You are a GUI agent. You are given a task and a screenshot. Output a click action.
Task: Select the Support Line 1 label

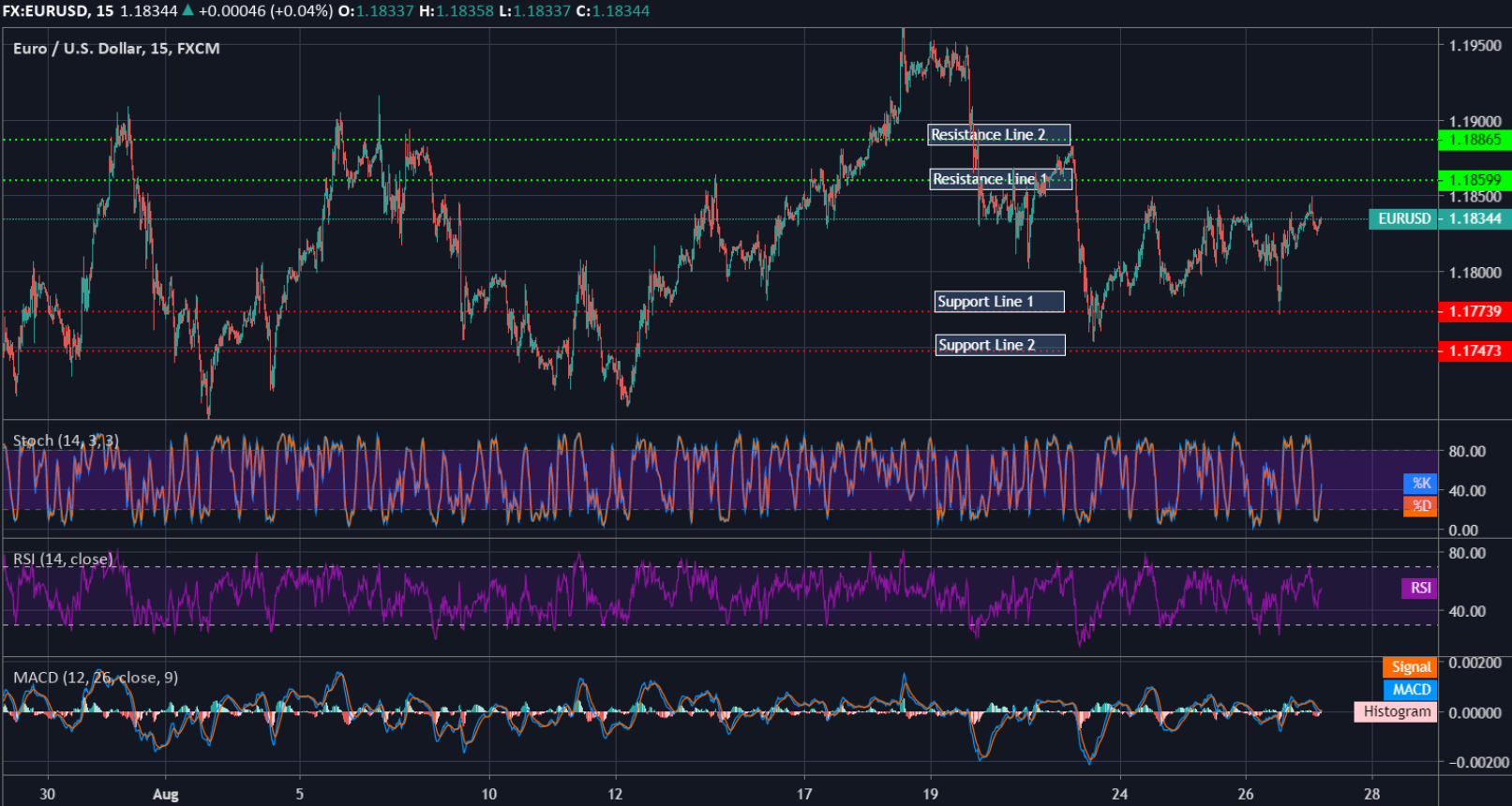(999, 302)
